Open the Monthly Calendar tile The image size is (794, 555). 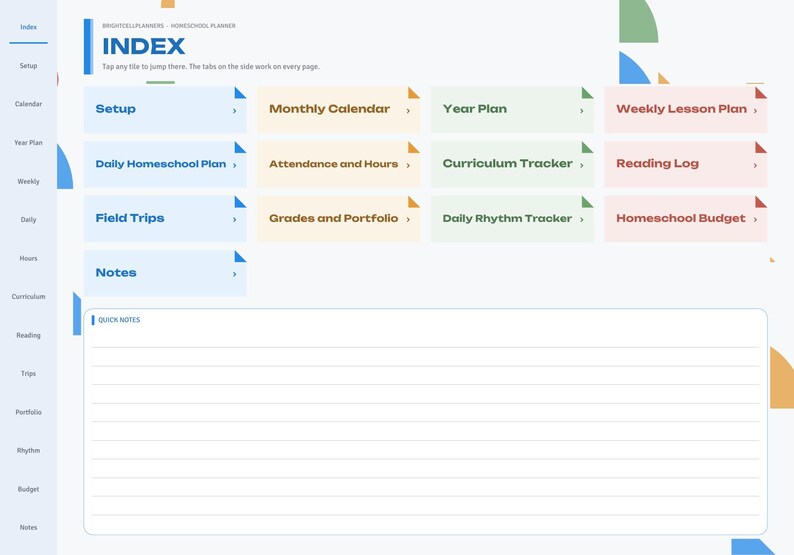[339, 109]
